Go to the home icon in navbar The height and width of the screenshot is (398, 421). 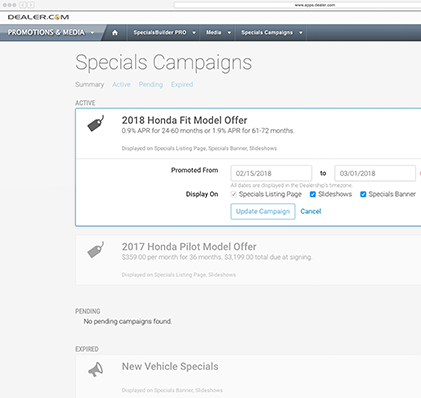[x=115, y=33]
